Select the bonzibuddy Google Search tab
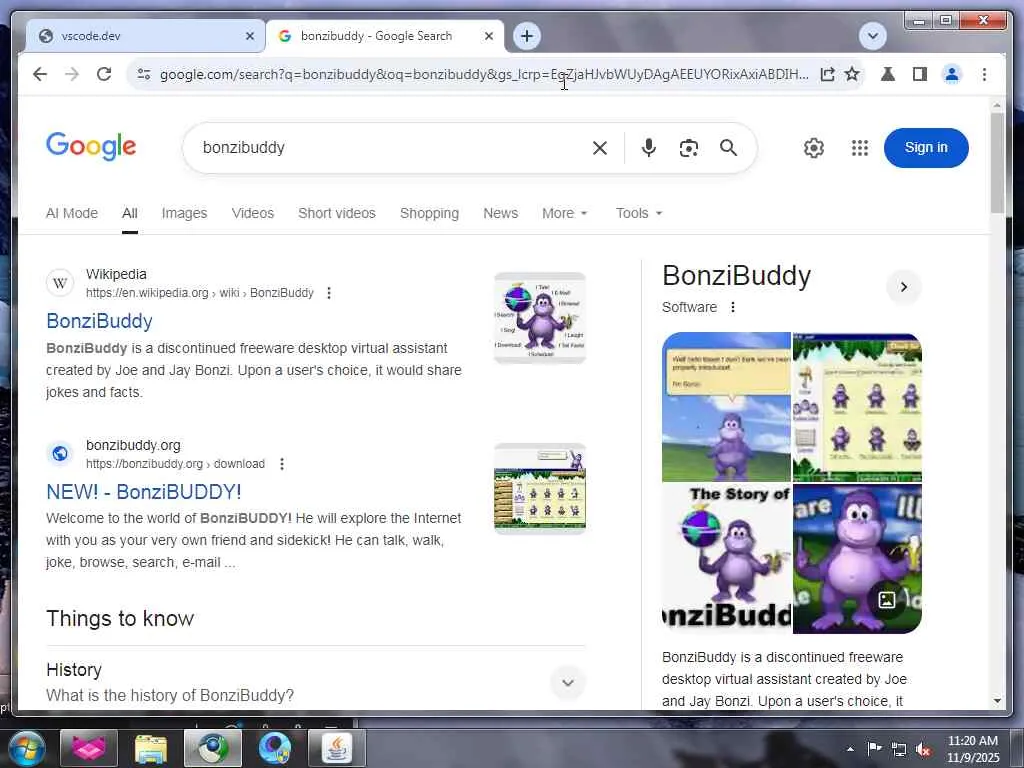 [x=384, y=36]
